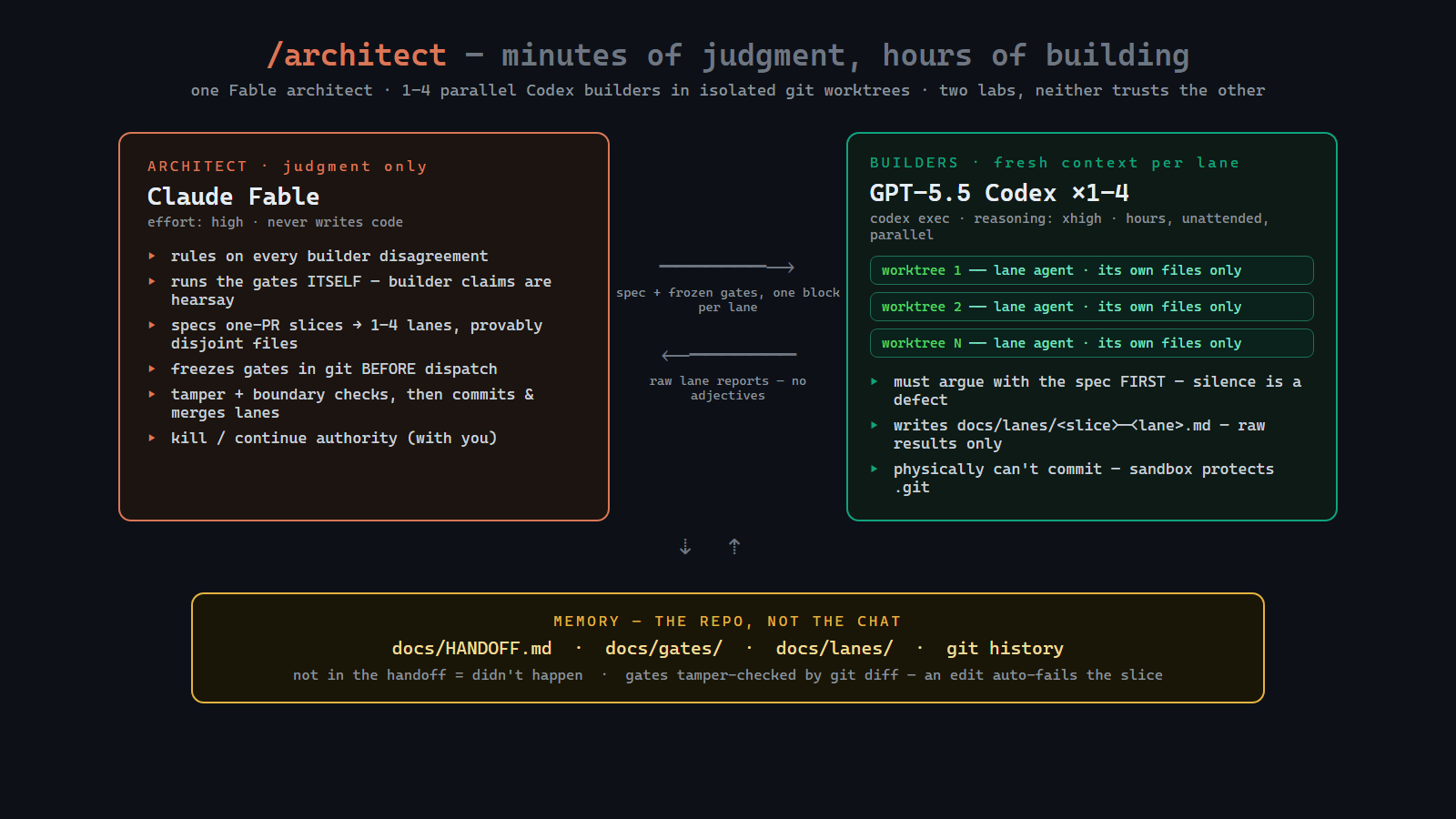Click 'MEMORY – THE REPO, NOT THE CHAT' label
The image size is (1456, 819).
(x=728, y=622)
